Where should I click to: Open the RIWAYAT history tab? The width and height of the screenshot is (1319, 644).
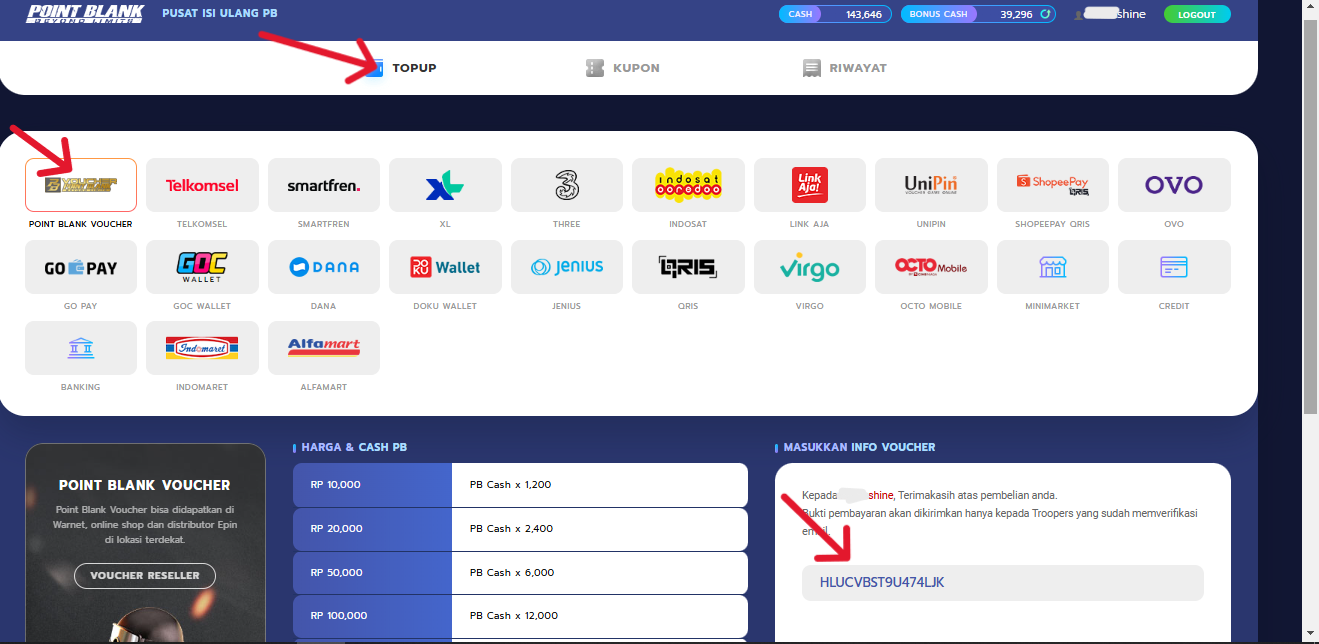point(845,68)
